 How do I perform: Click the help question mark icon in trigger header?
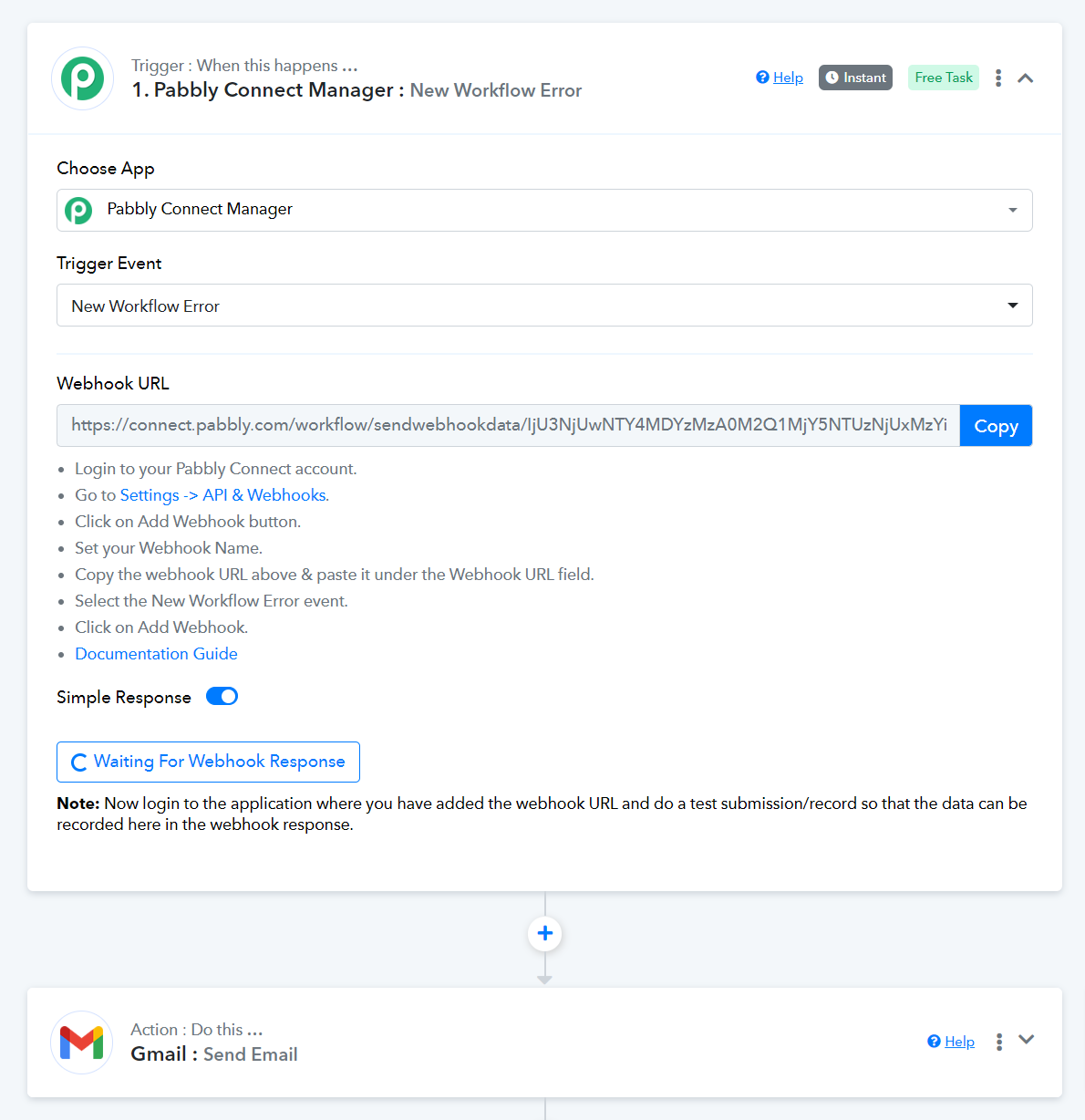click(x=762, y=78)
